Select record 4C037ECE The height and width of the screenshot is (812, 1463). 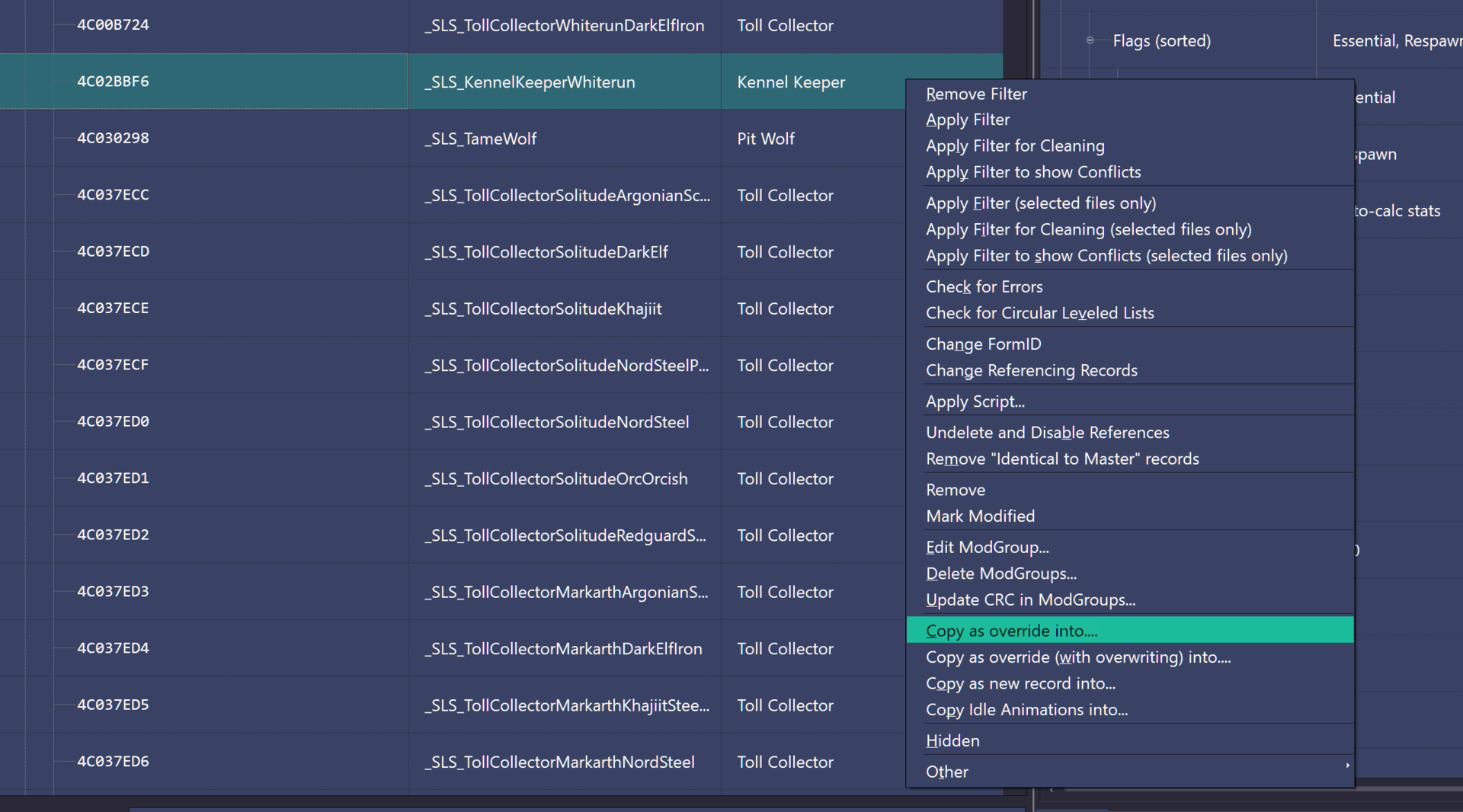[113, 308]
